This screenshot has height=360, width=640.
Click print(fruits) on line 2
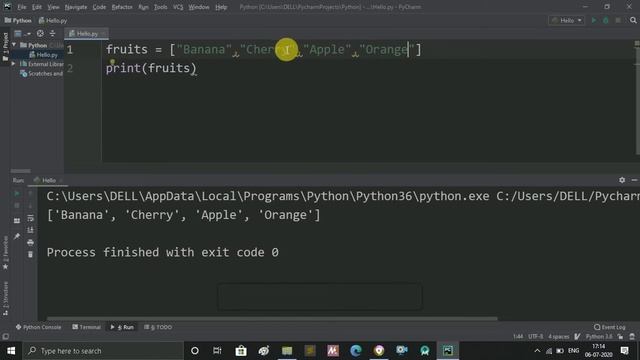[151, 68]
